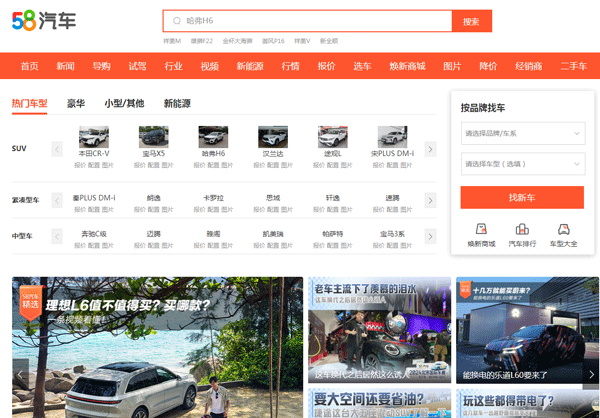The image size is (600, 418).
Task: Open 图片 navigation item
Action: pos(452,66)
